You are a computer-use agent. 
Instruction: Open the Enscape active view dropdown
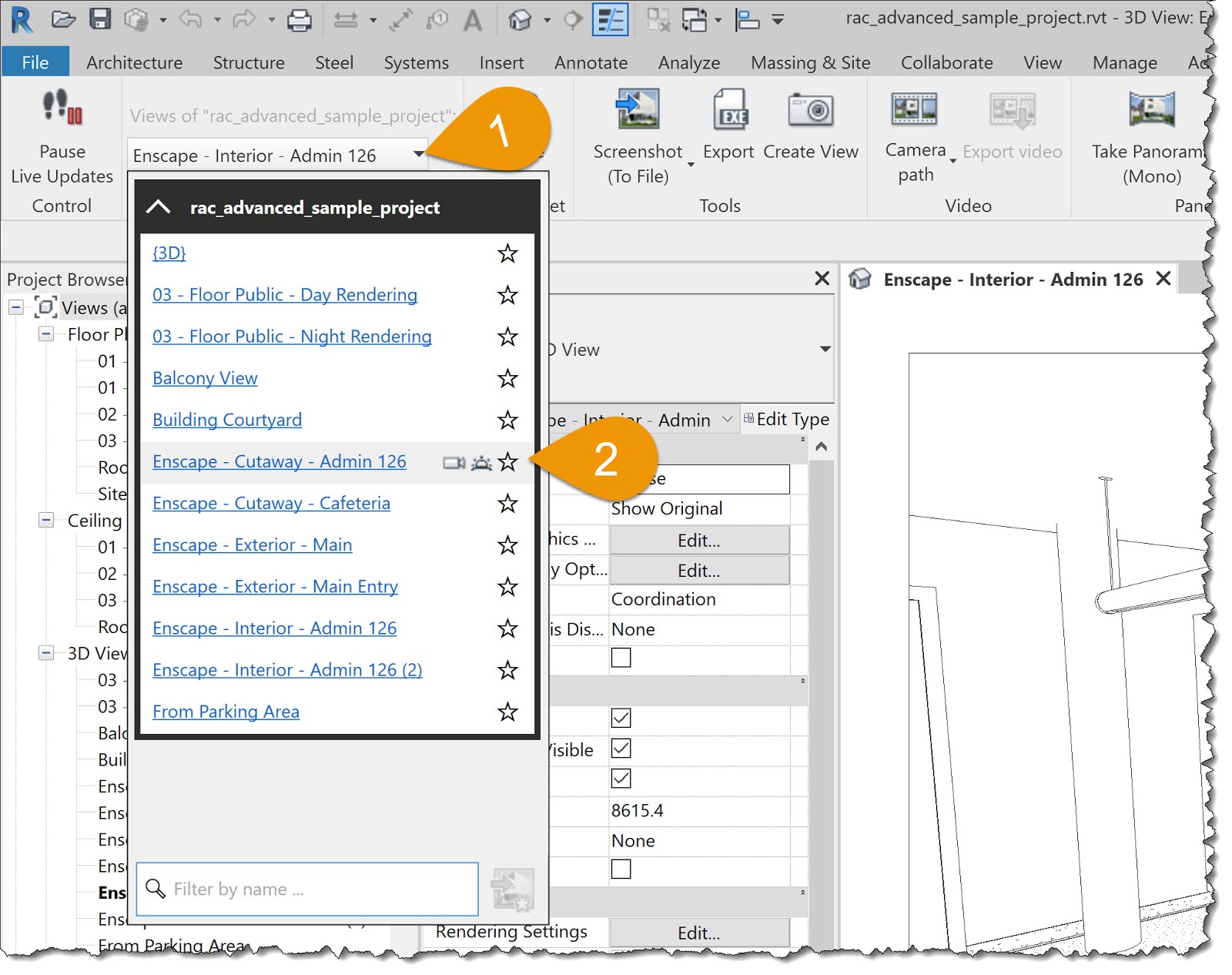418,155
